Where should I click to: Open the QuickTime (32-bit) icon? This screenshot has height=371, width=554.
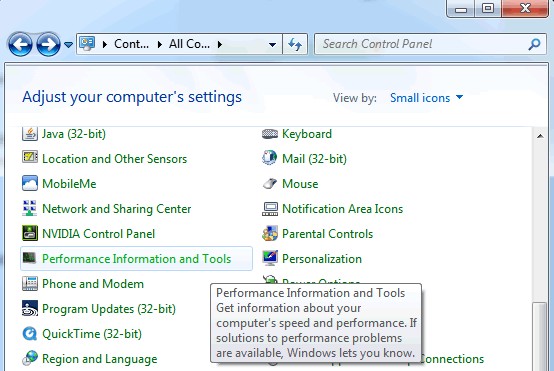[30, 334]
